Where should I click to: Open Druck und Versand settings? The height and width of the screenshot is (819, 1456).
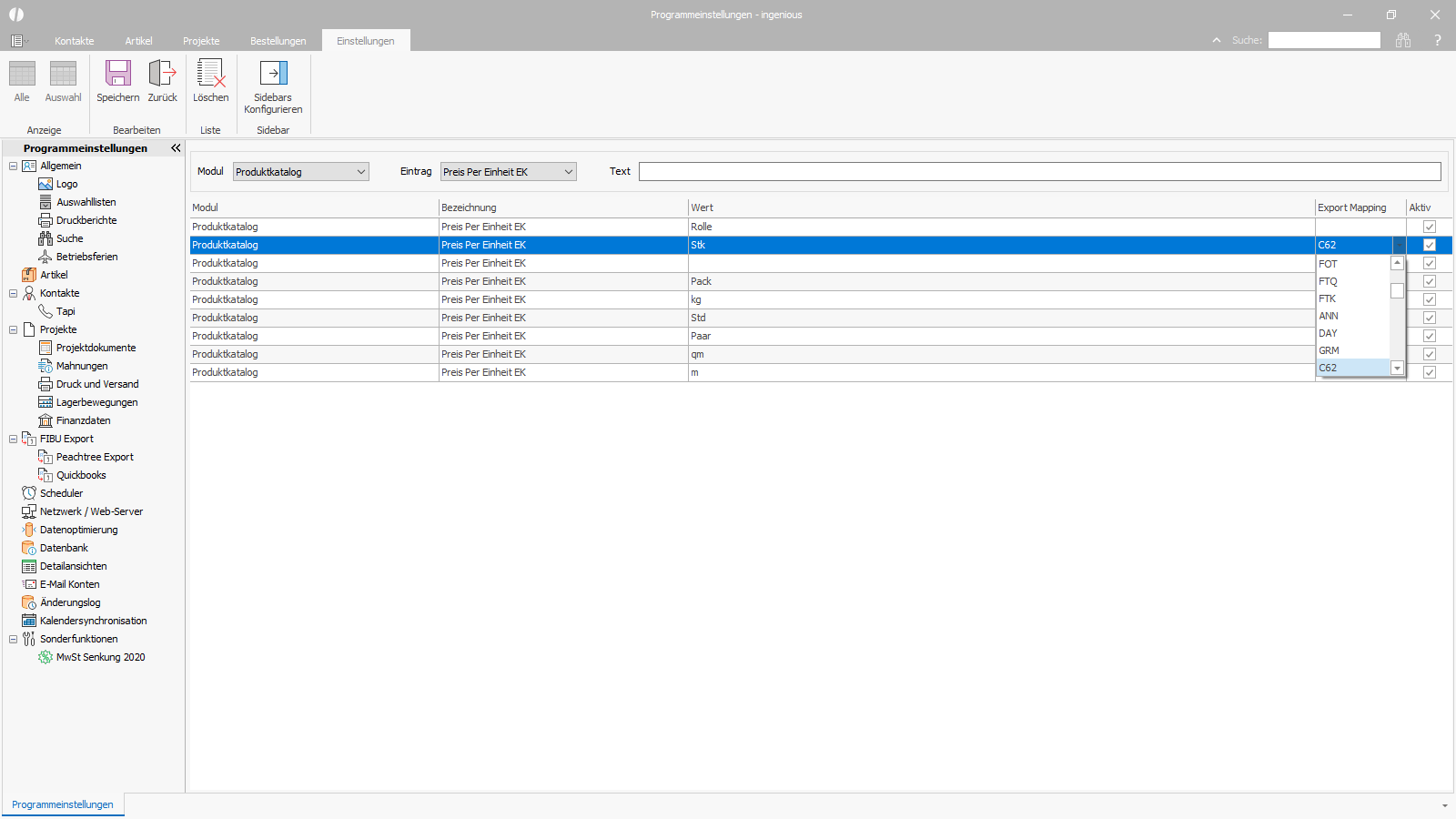(96, 384)
